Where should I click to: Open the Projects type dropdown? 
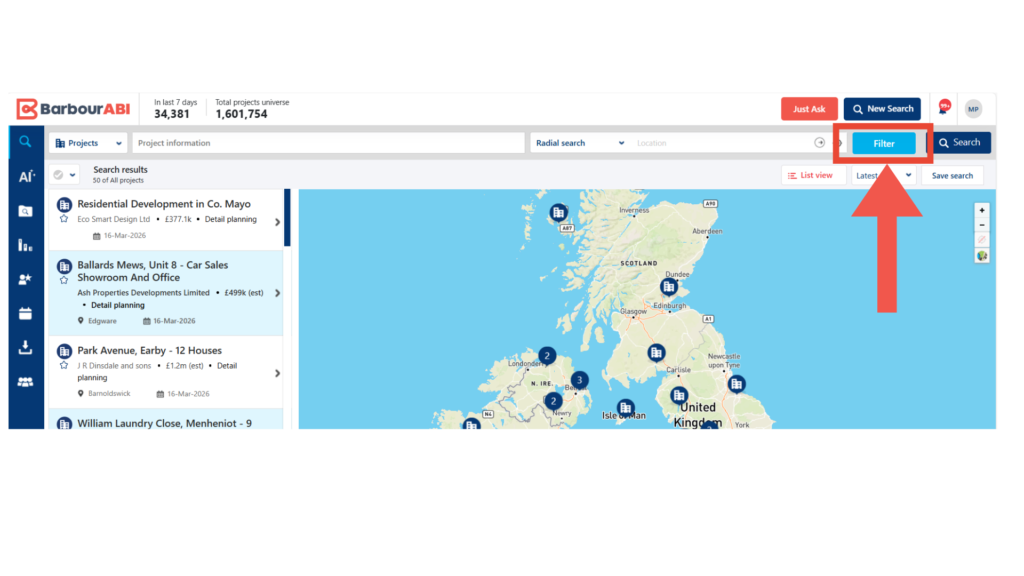click(x=88, y=143)
